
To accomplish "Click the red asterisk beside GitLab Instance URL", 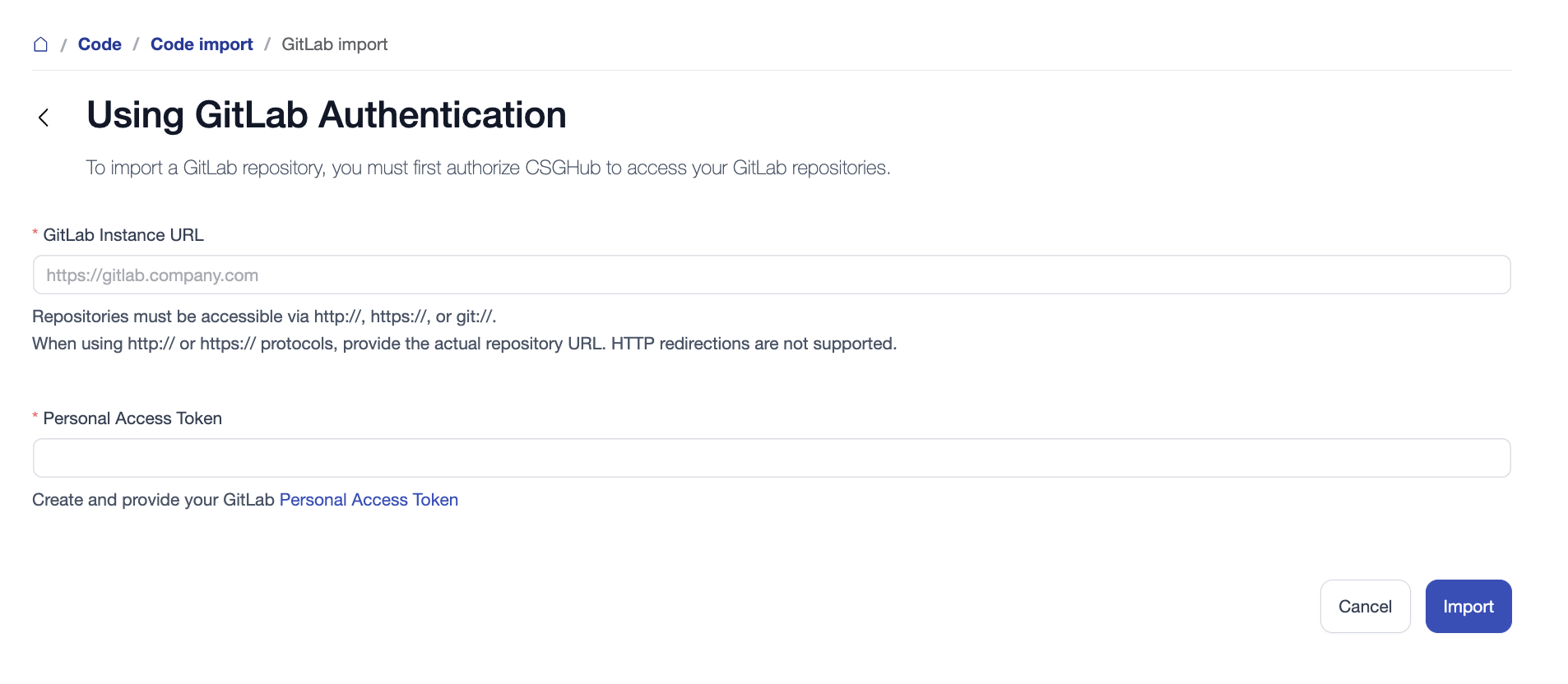I will pos(35,234).
